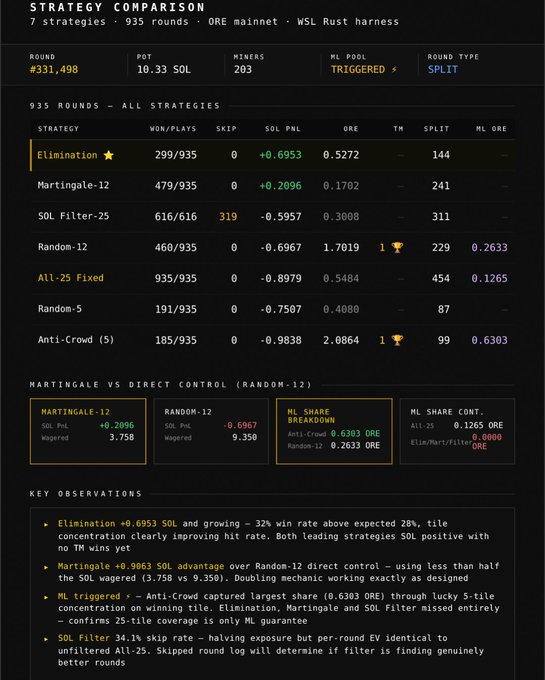Screen dimensions: 545x680
Task: Click 'Martingale +0.9063 SOL advantage' observation heading
Action: (x=141, y=566)
